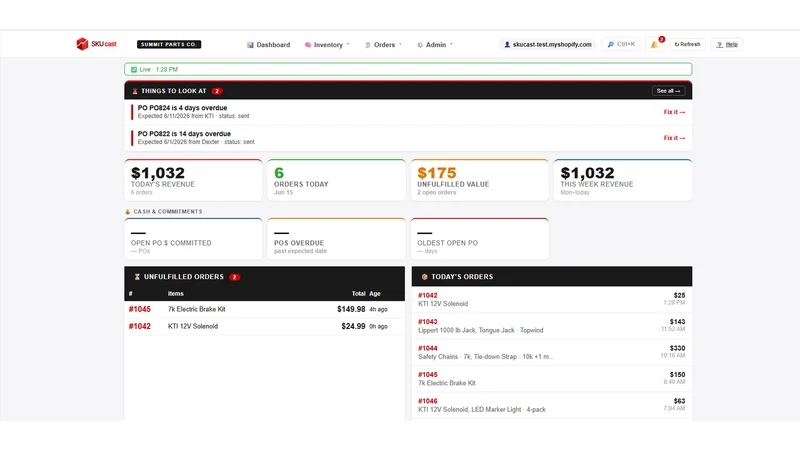
Task: Open the Orders Today card
Action: click(336, 180)
